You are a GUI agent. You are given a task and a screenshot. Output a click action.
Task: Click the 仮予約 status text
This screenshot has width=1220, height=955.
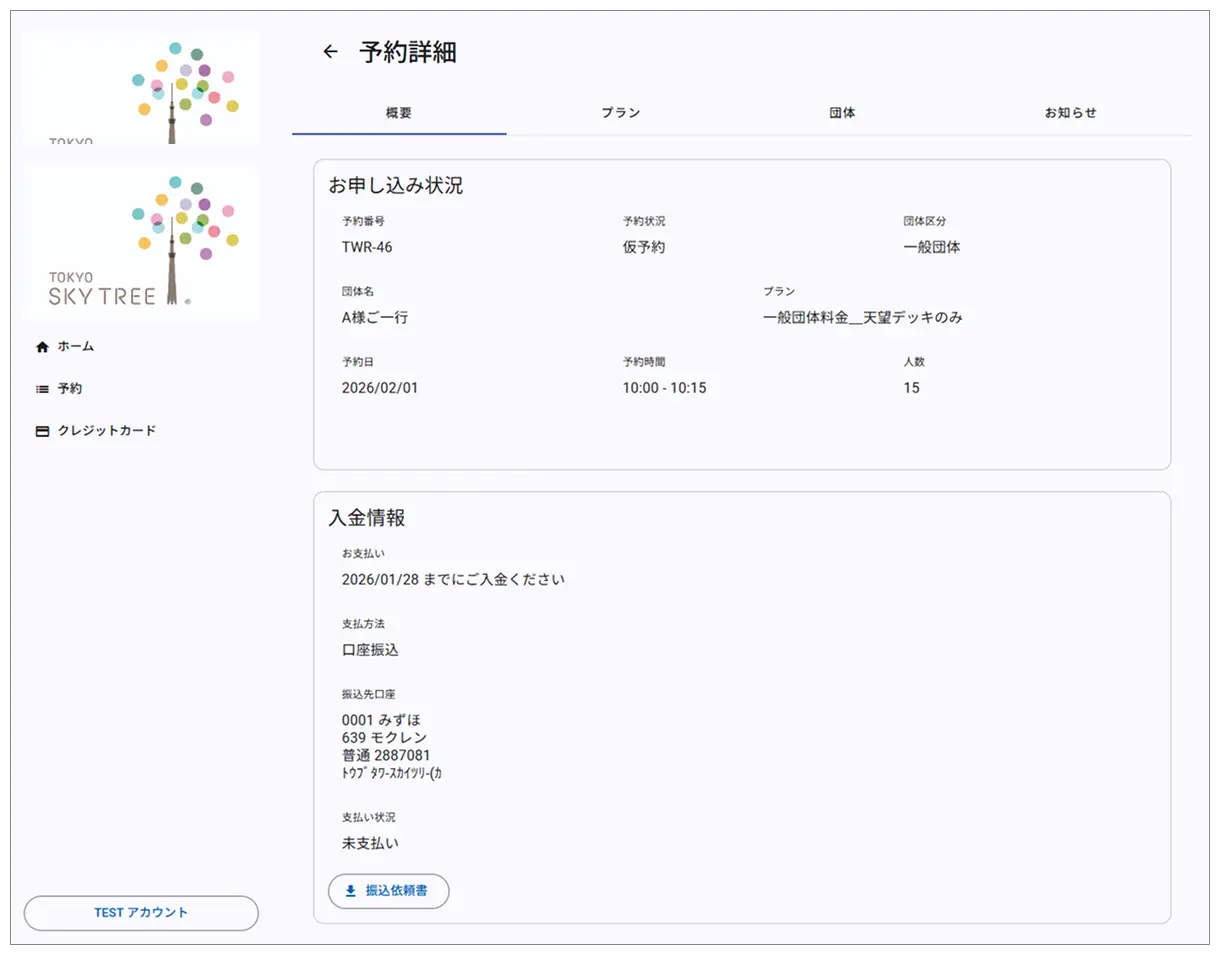[643, 247]
